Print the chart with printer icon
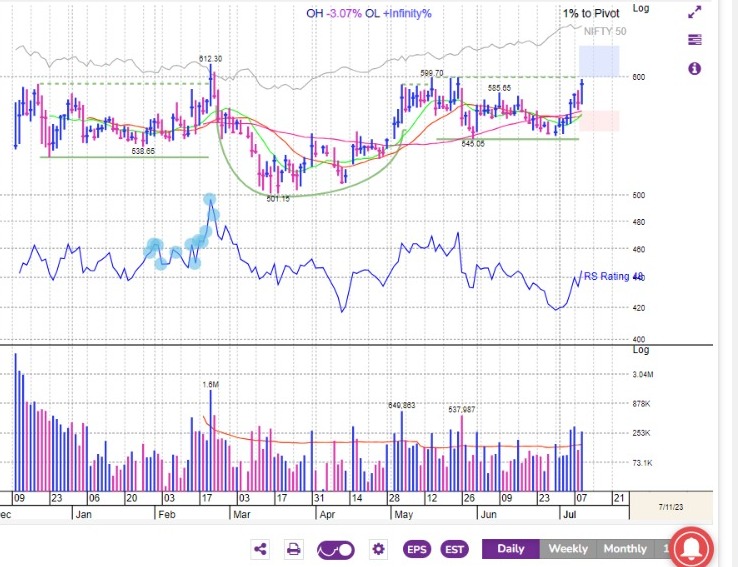The height and width of the screenshot is (567, 738). click(294, 549)
